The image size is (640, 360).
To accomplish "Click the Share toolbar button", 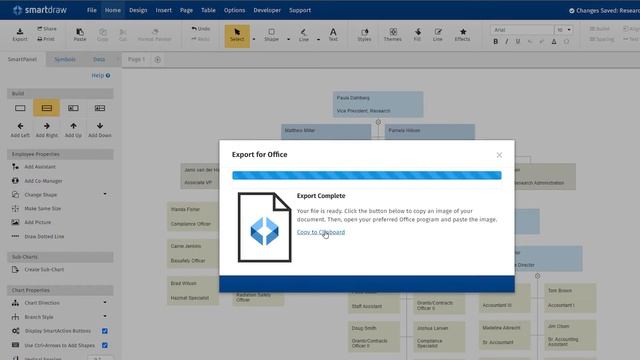I will click(47, 29).
